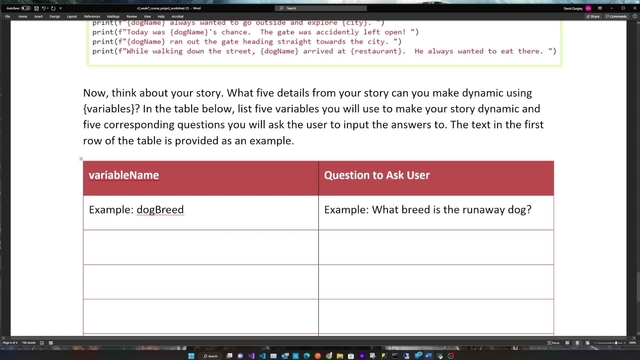Open the Windows Start menu
Screen dimensions: 640x360
point(191,356)
